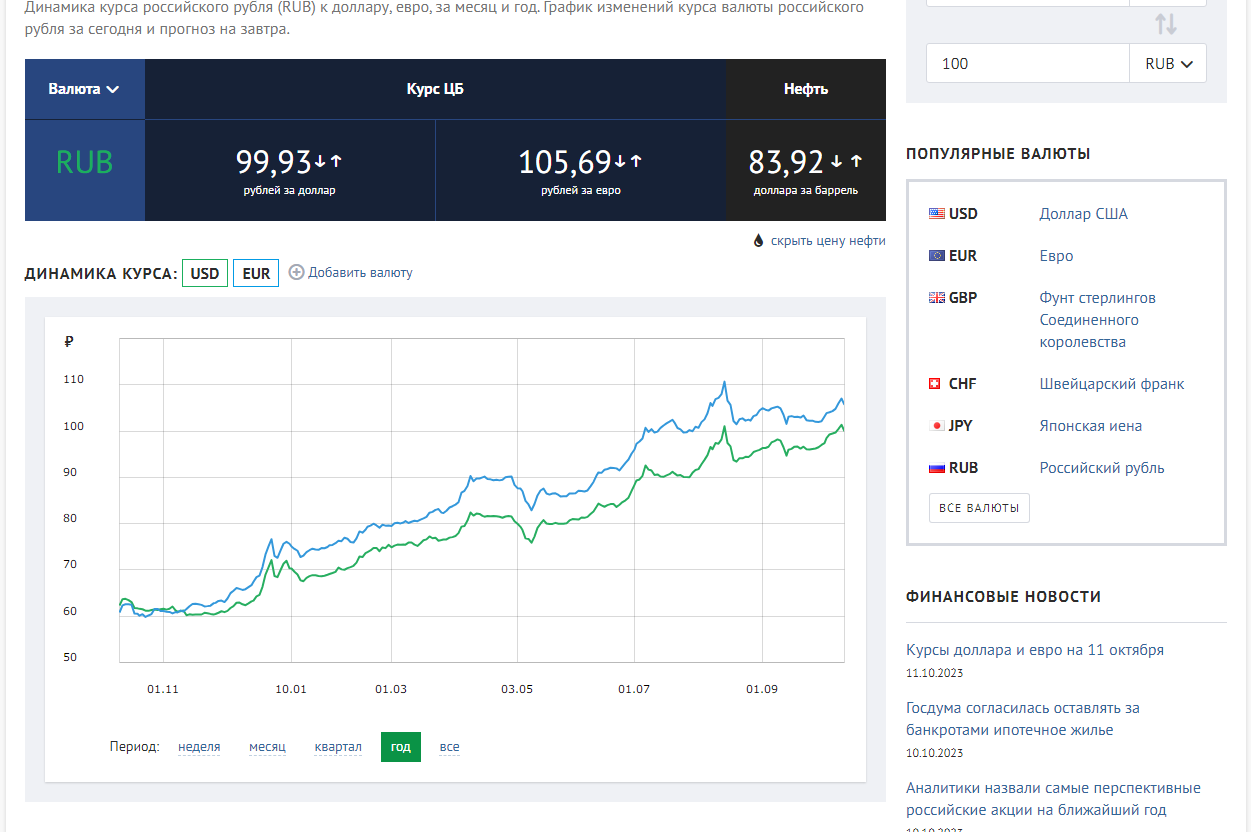This screenshot has height=832, width=1251.
Task: Open the 'Швейцарский франк' link
Action: pyautogui.click(x=1111, y=384)
